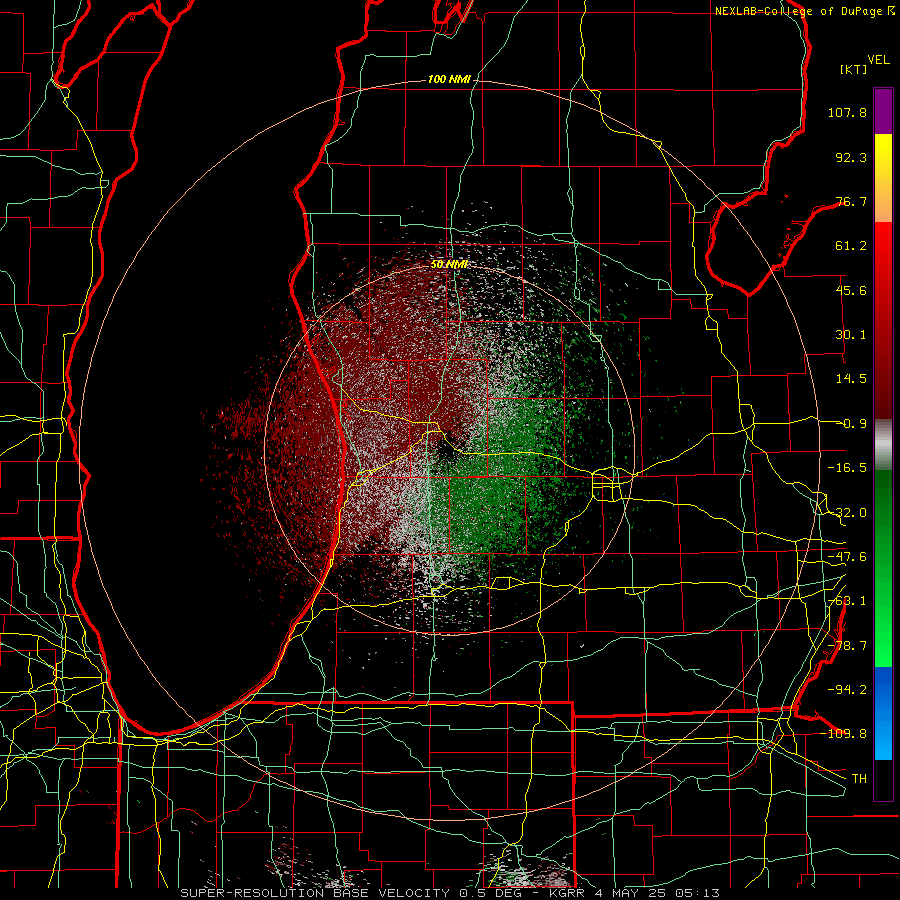Click the 14.5 legend value
The height and width of the screenshot is (900, 900).
click(x=851, y=379)
